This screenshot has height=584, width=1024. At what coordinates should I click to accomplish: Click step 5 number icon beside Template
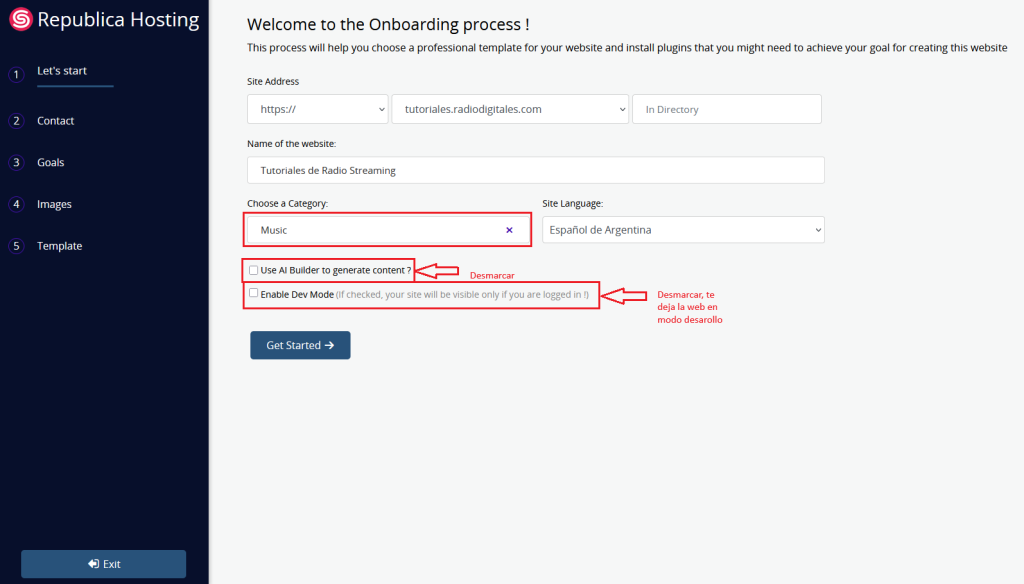pyautogui.click(x=16, y=247)
